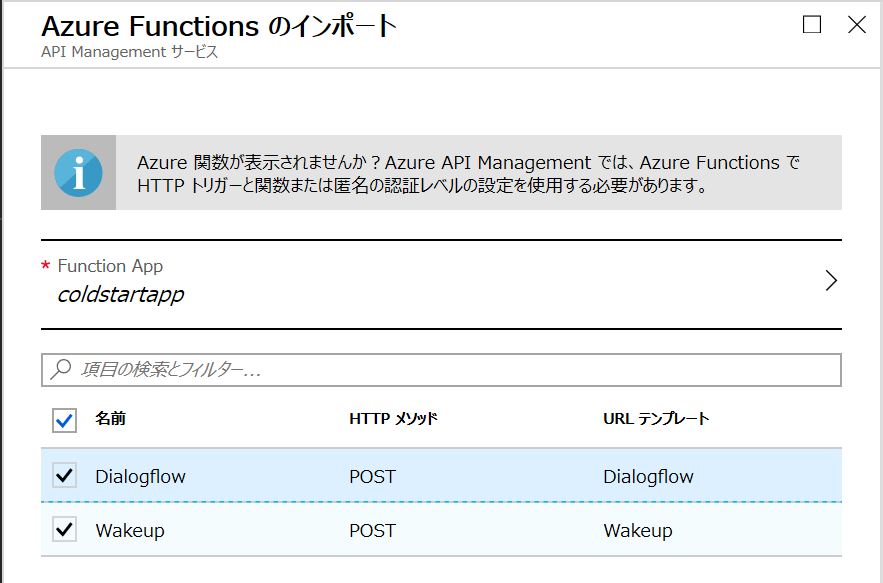This screenshot has width=883, height=583.
Task: Select the coldstartapp Function App value
Action: 121,295
